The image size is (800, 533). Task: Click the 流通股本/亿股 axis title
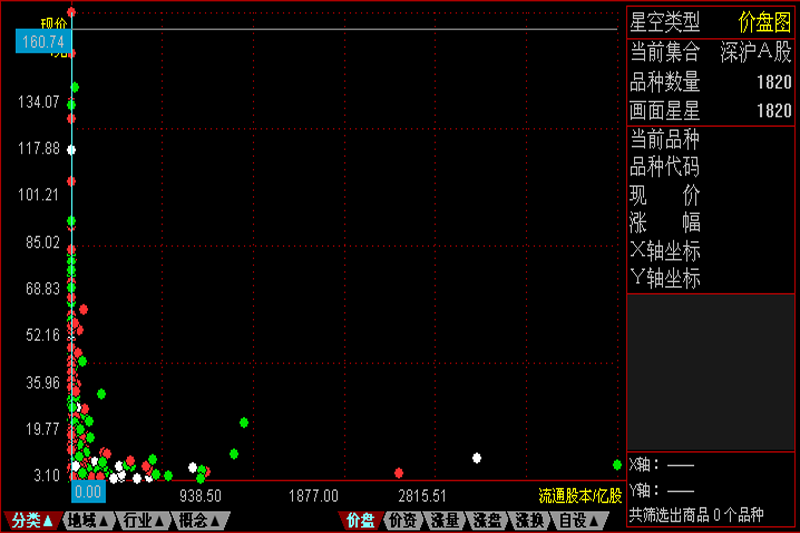pos(580,496)
